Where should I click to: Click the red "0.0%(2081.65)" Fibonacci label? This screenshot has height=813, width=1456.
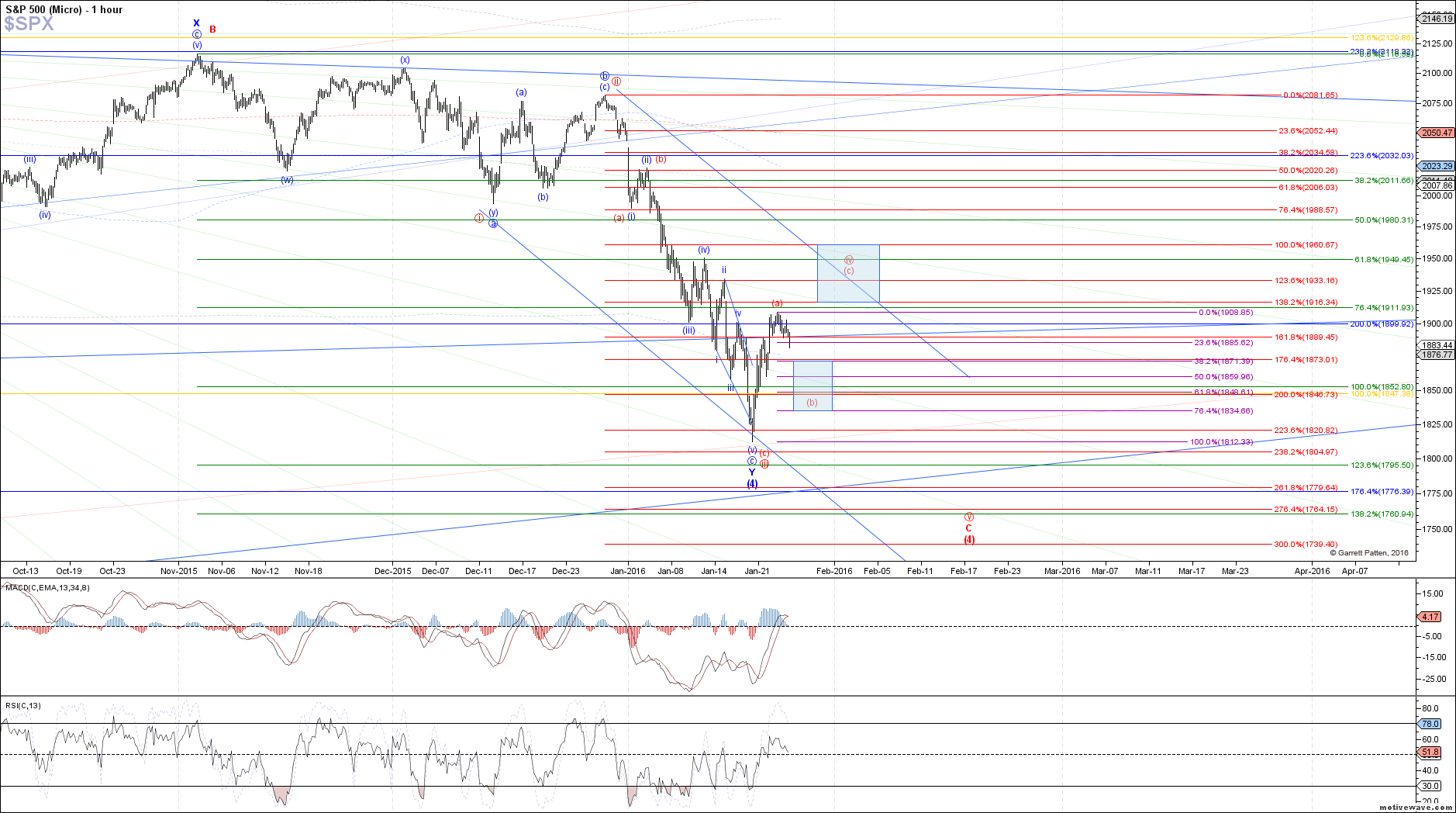(x=1310, y=95)
